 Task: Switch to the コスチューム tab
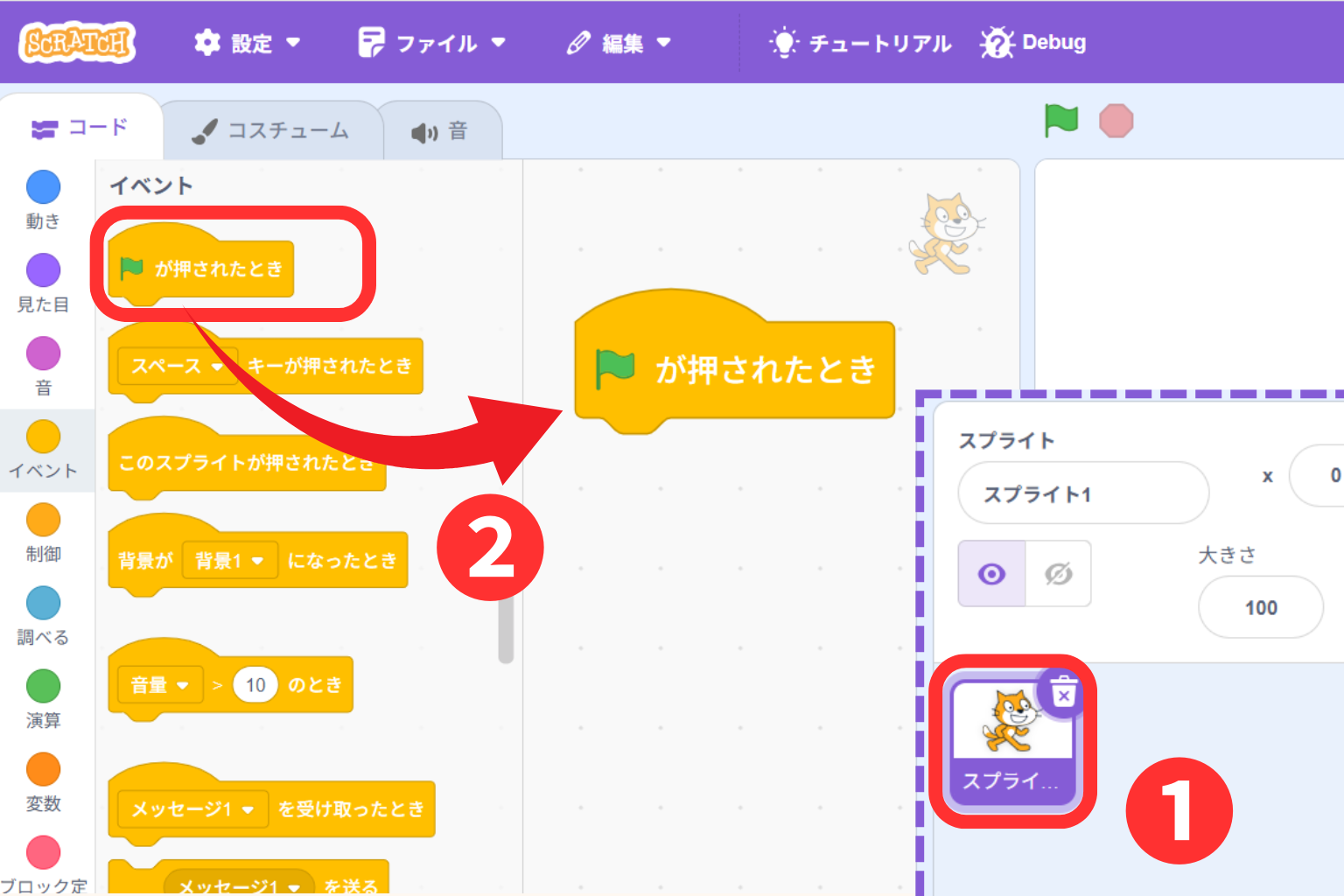(271, 129)
